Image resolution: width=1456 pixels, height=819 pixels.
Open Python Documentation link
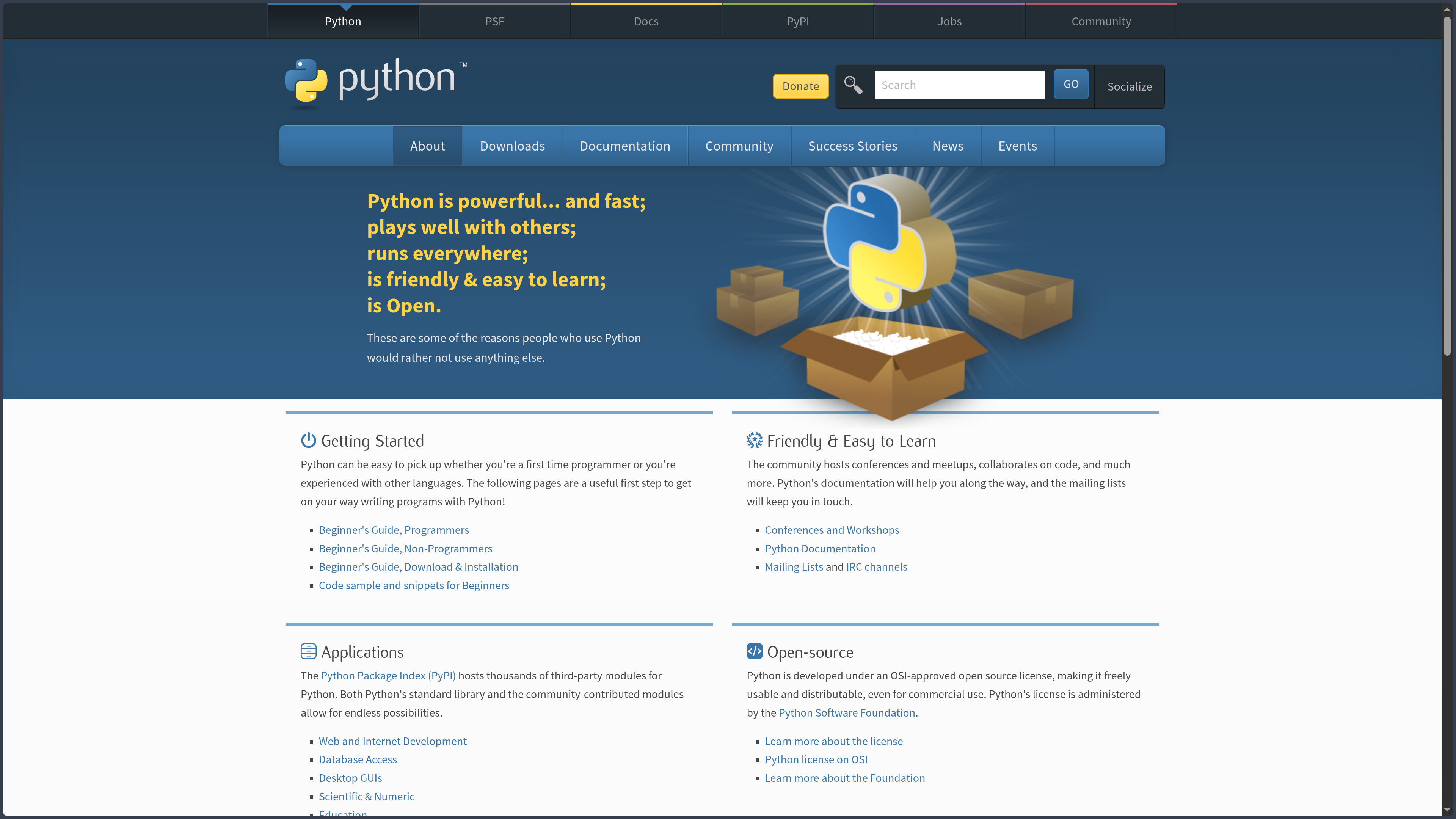pyautogui.click(x=819, y=548)
